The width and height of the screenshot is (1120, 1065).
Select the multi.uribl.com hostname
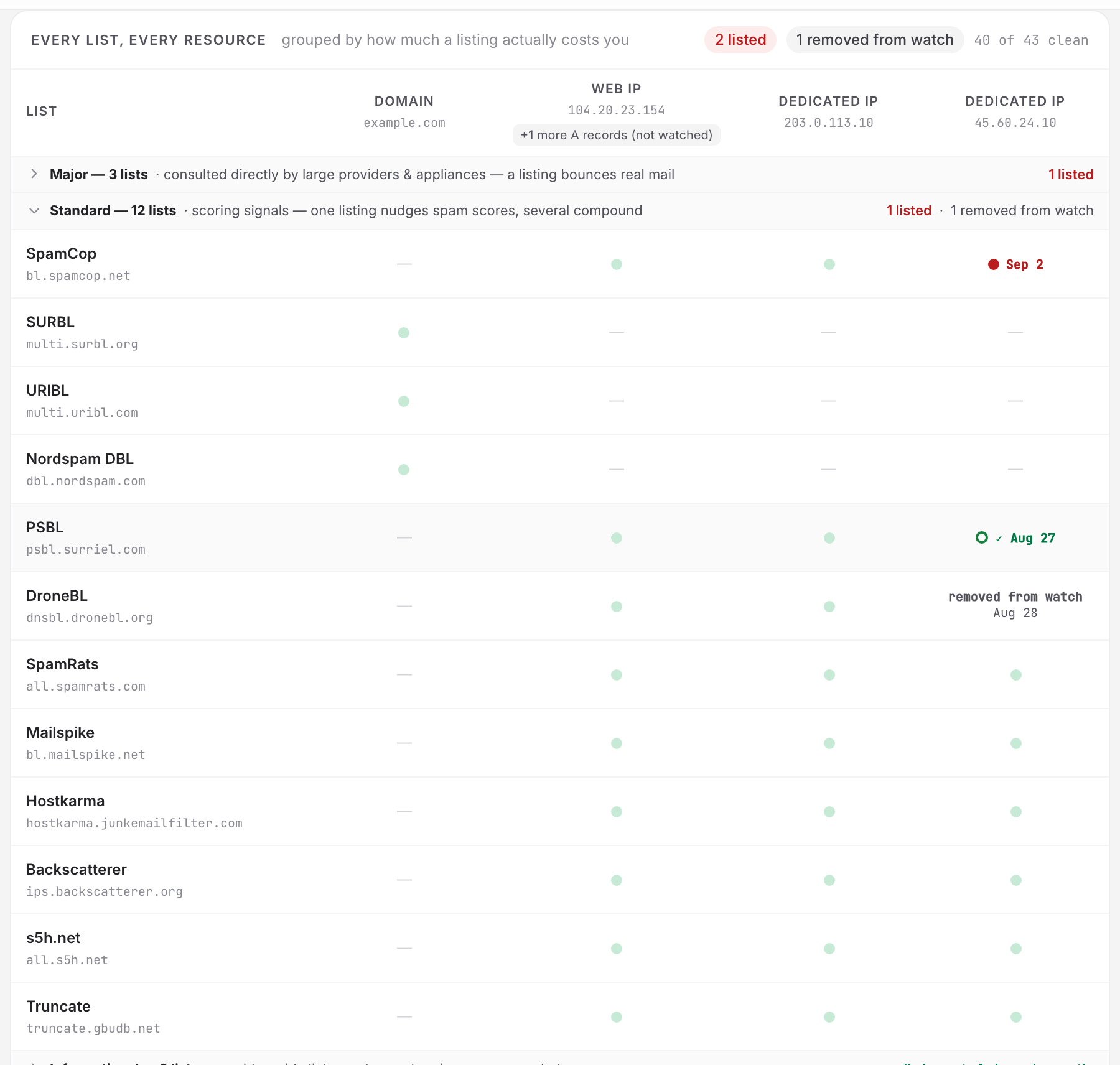pyautogui.click(x=82, y=412)
